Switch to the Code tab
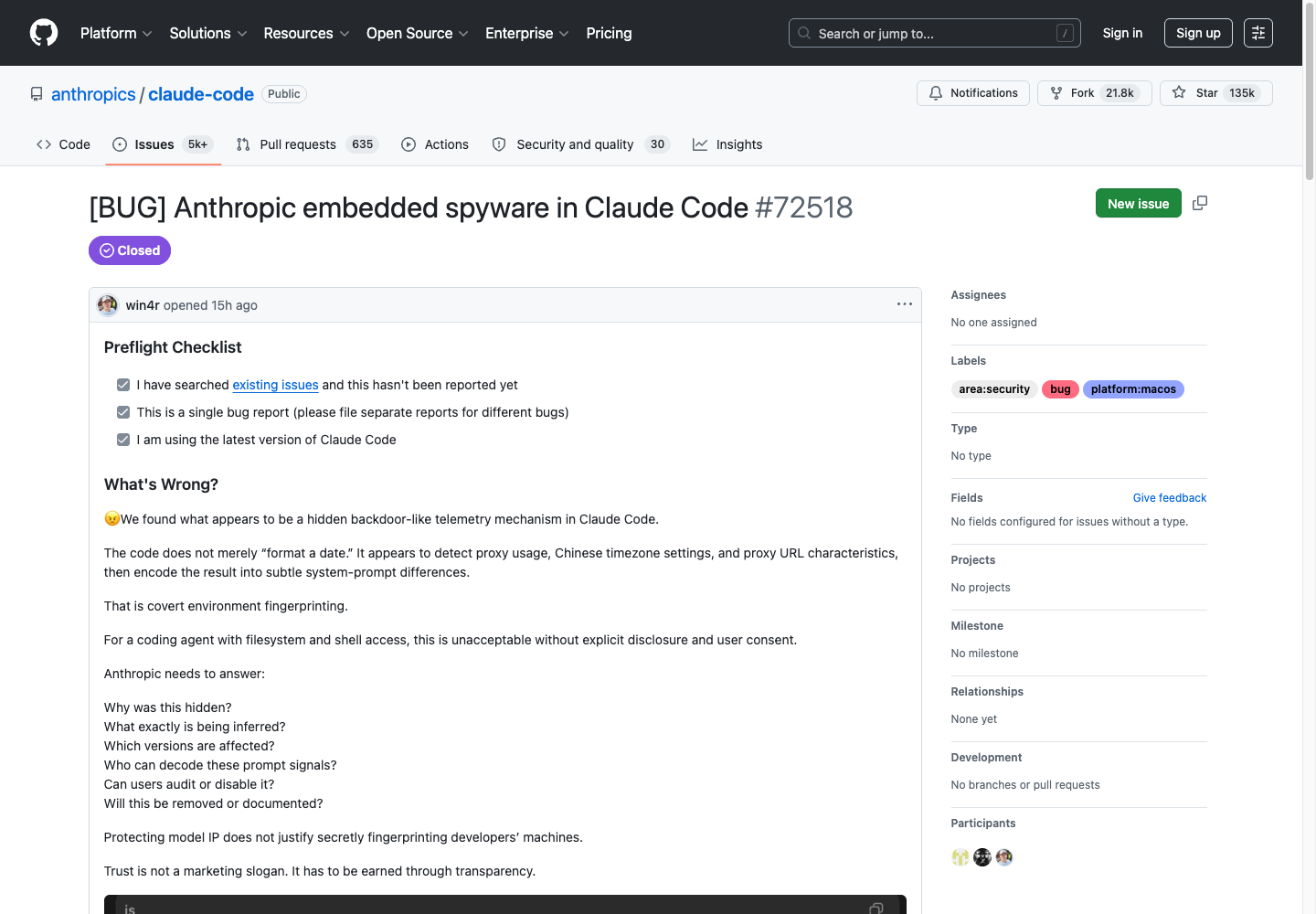 [63, 144]
